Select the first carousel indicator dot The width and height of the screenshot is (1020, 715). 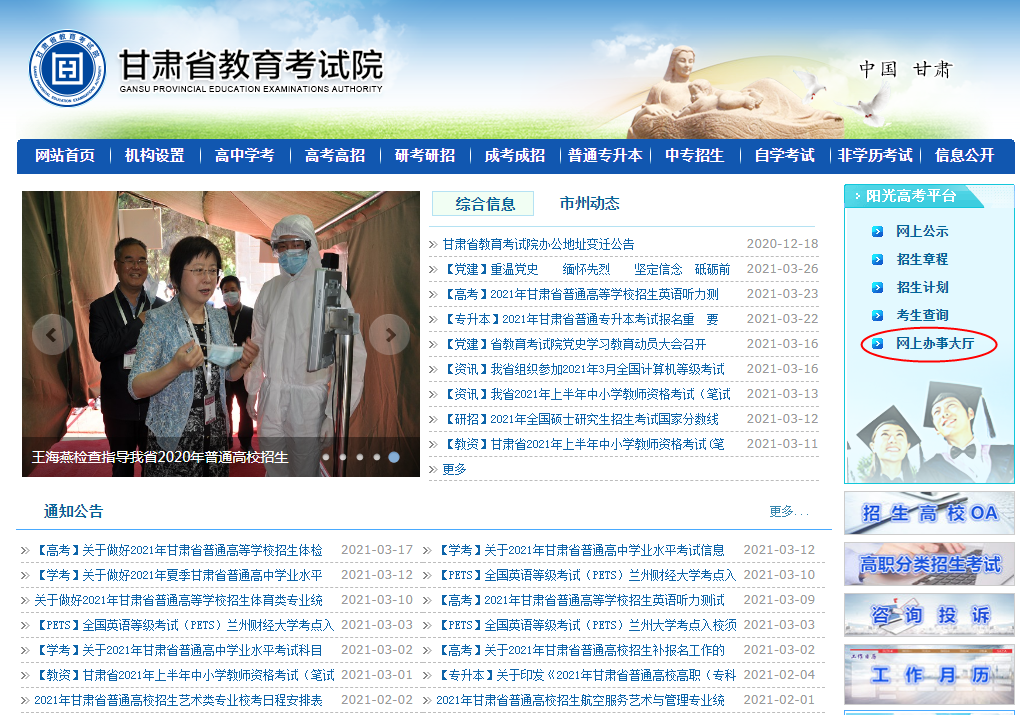(x=325, y=457)
